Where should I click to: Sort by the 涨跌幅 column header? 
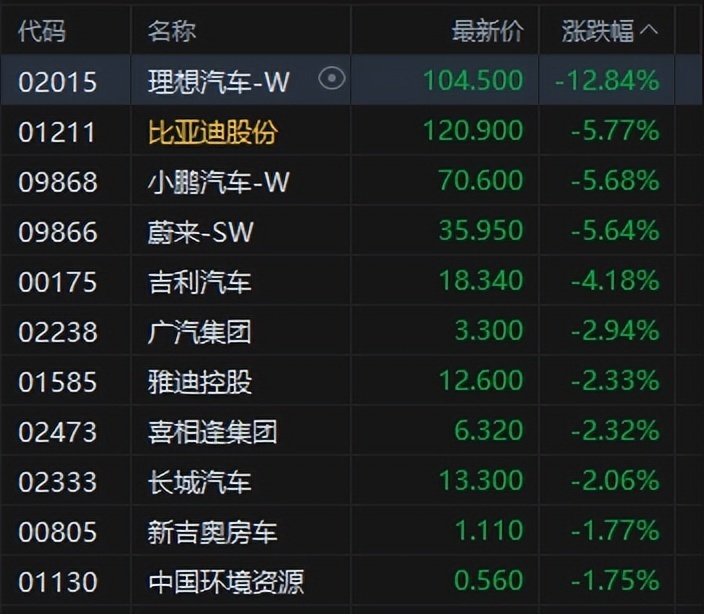tap(610, 31)
